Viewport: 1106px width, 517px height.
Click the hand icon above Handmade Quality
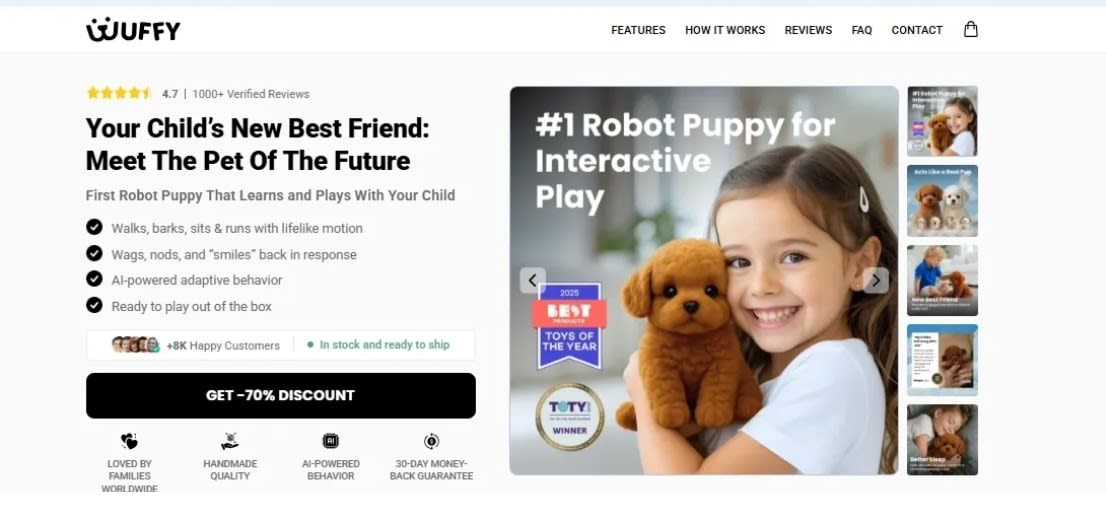[x=230, y=442]
